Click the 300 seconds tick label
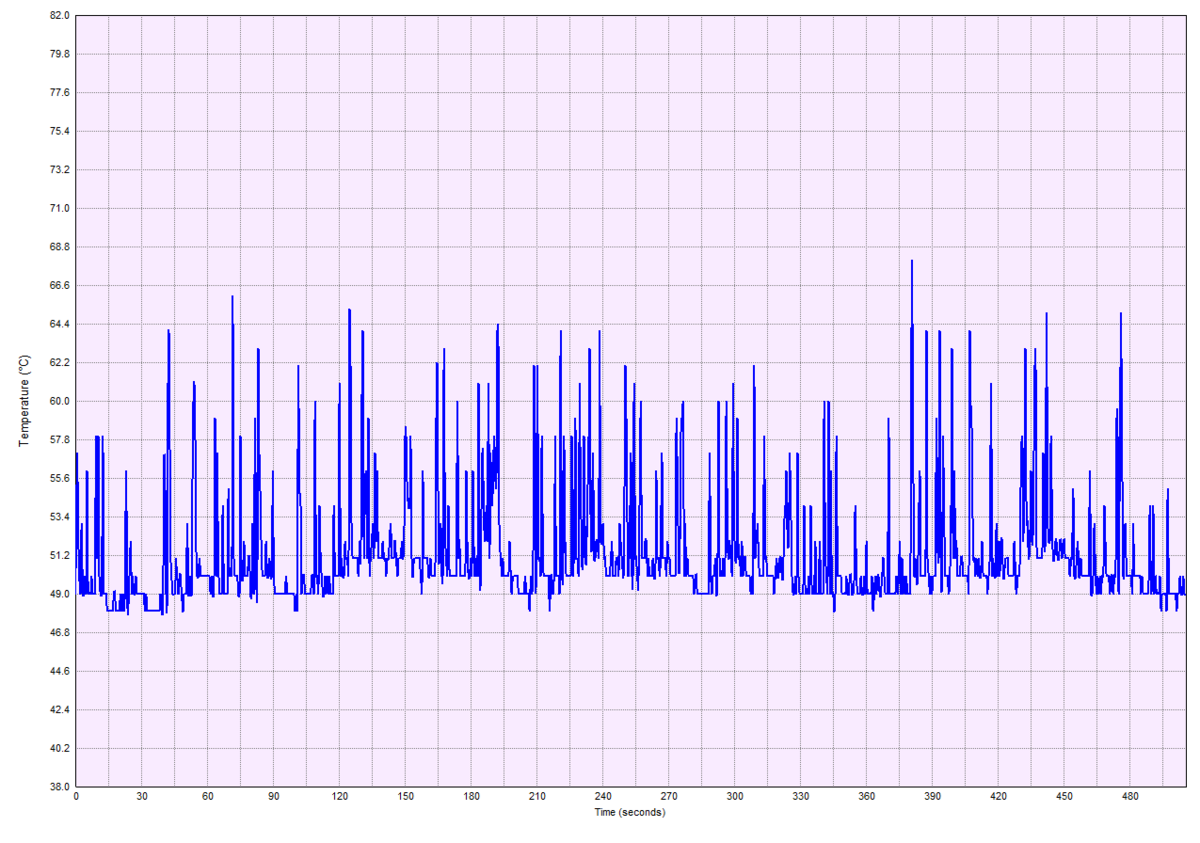 [x=735, y=797]
